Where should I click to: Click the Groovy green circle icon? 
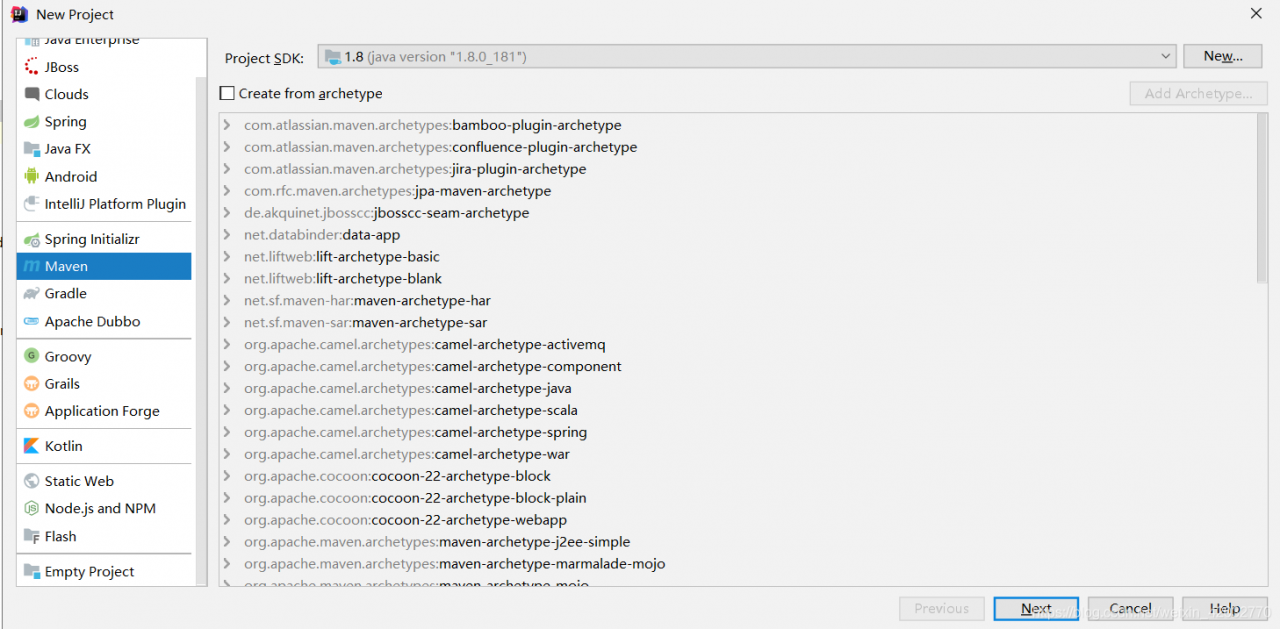32,356
